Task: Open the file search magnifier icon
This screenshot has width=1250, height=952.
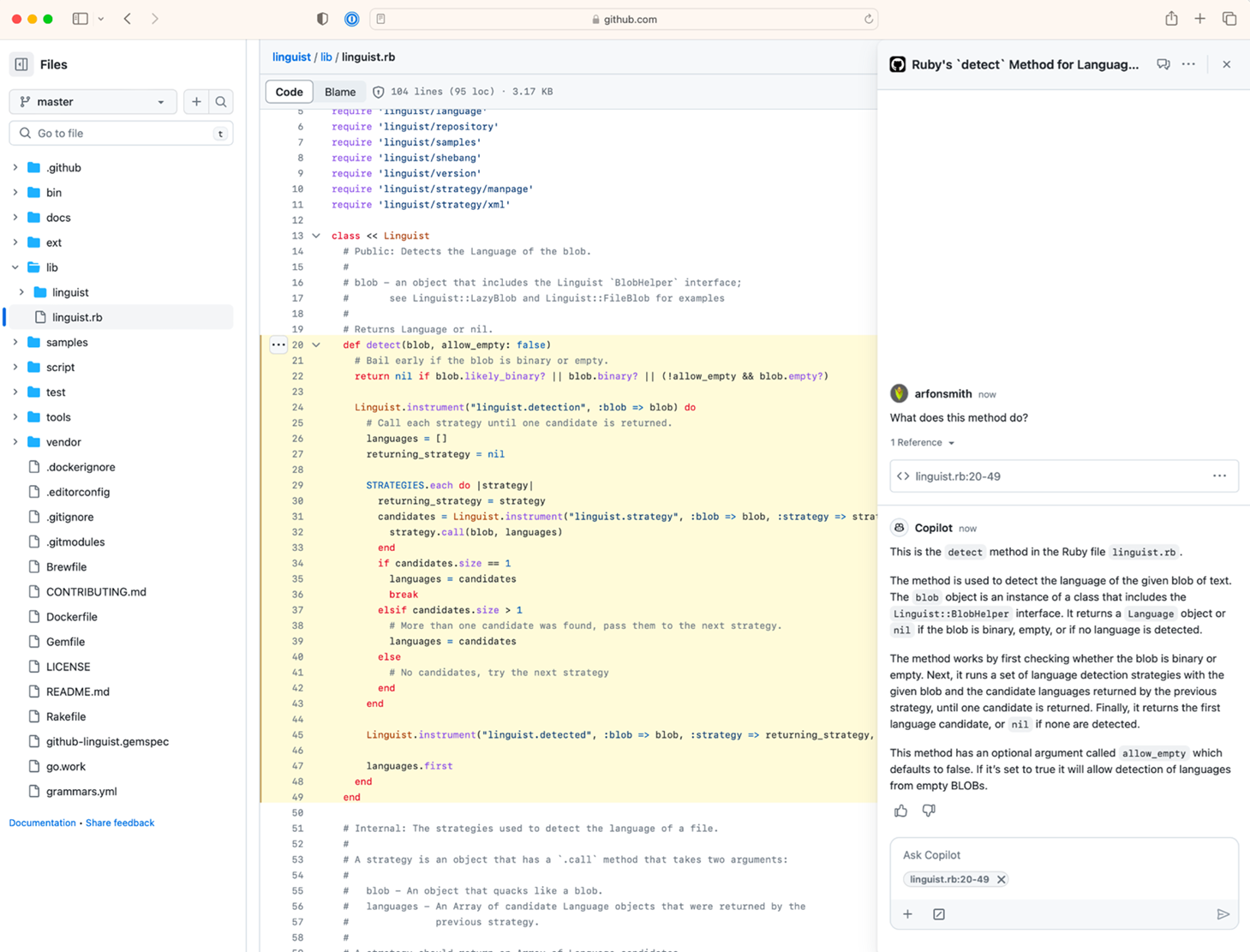Action: 221,101
